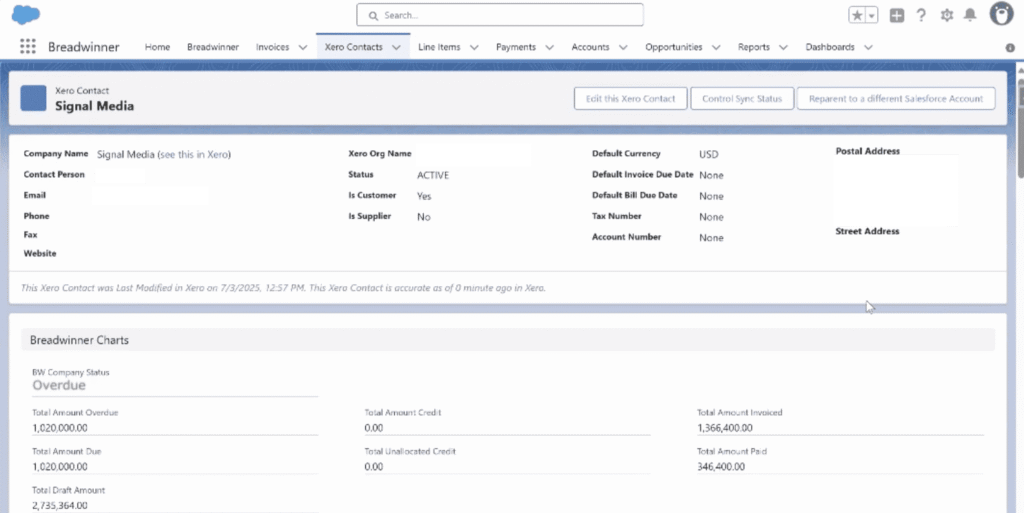The image size is (1024, 513).
Task: Follow the 'see this in Xero' link
Action: pos(194,155)
